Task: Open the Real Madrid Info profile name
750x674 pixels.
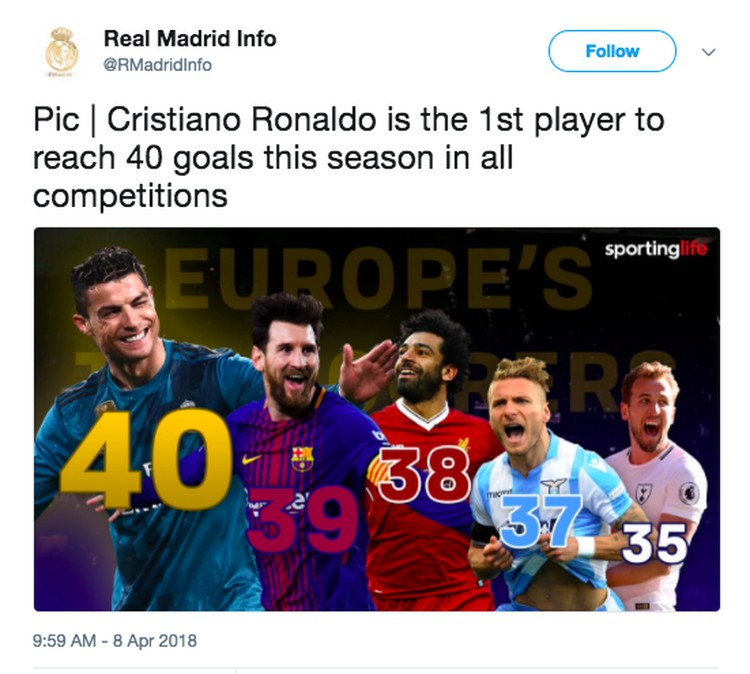Action: pyautogui.click(x=190, y=38)
